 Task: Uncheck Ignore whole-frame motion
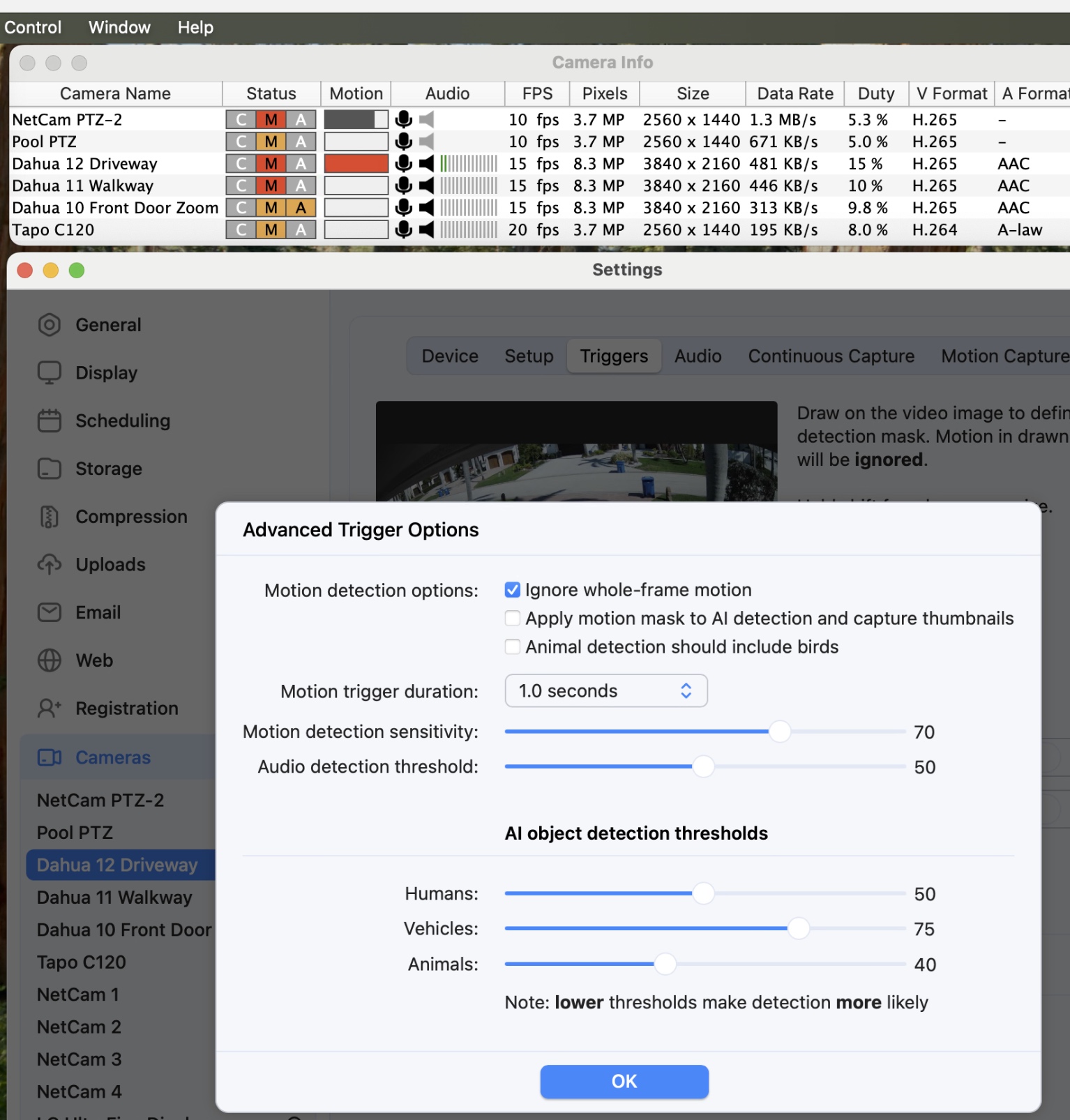[x=513, y=590]
